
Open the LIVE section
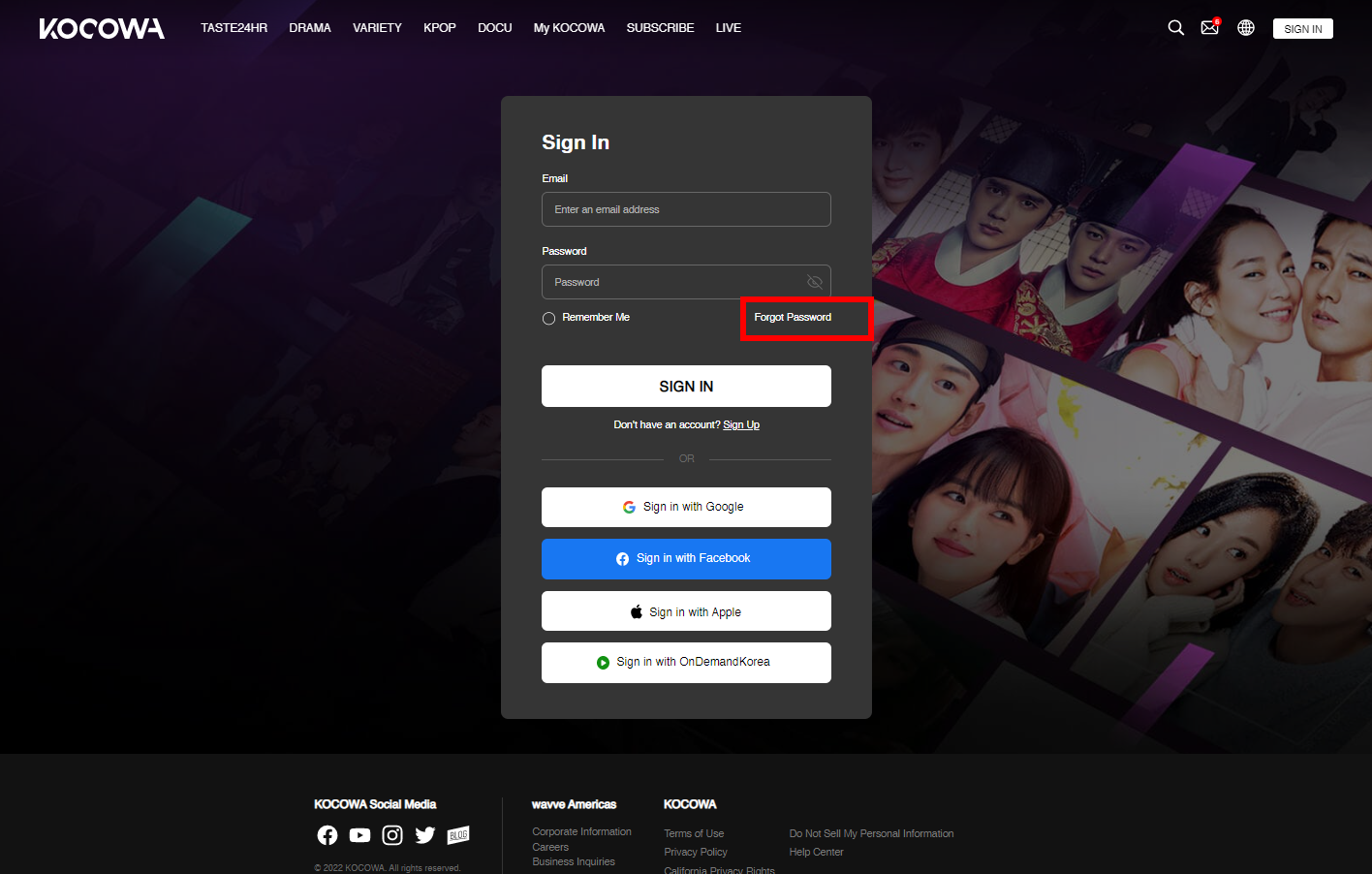[729, 28]
